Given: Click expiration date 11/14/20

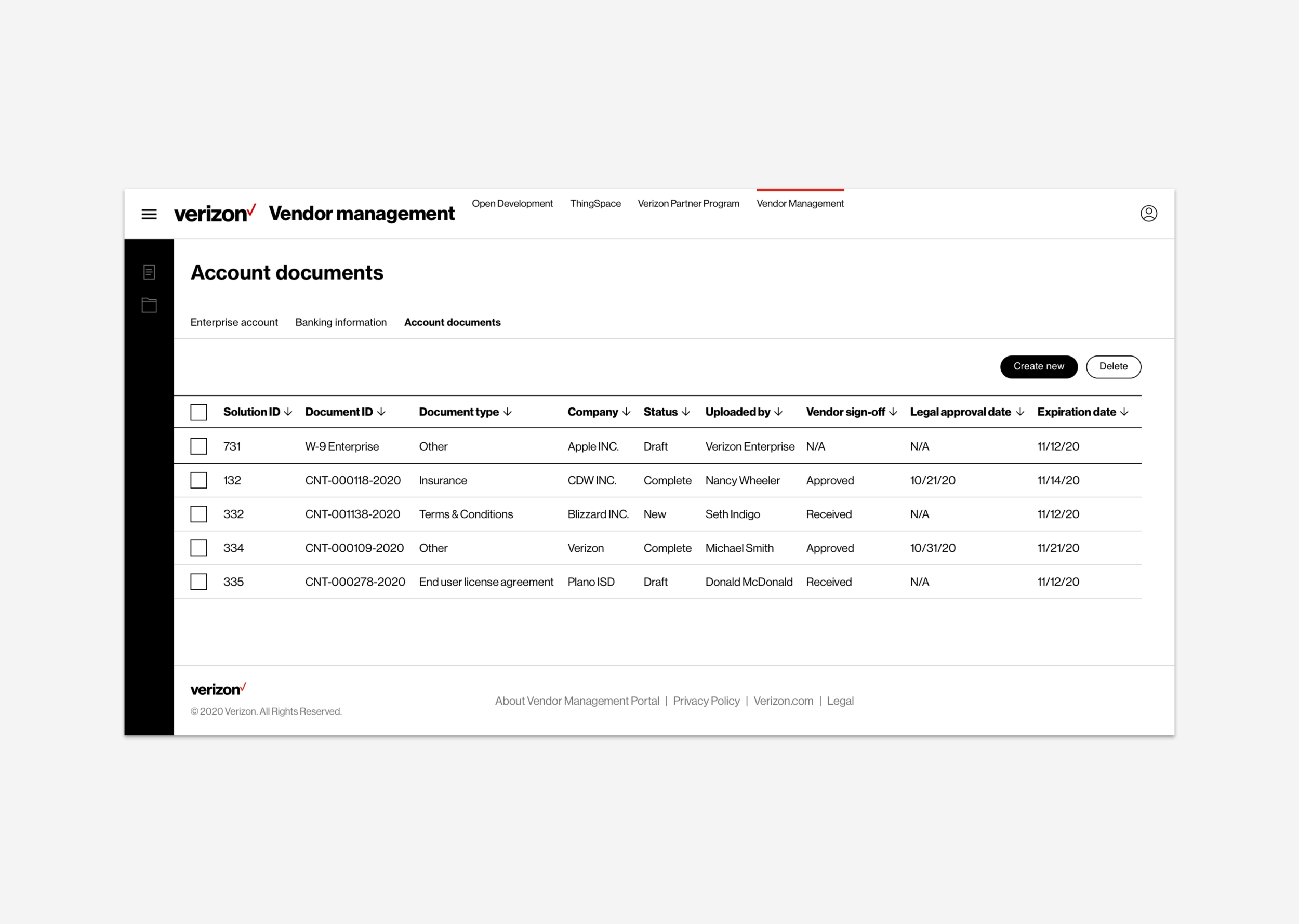Looking at the screenshot, I should (x=1058, y=480).
